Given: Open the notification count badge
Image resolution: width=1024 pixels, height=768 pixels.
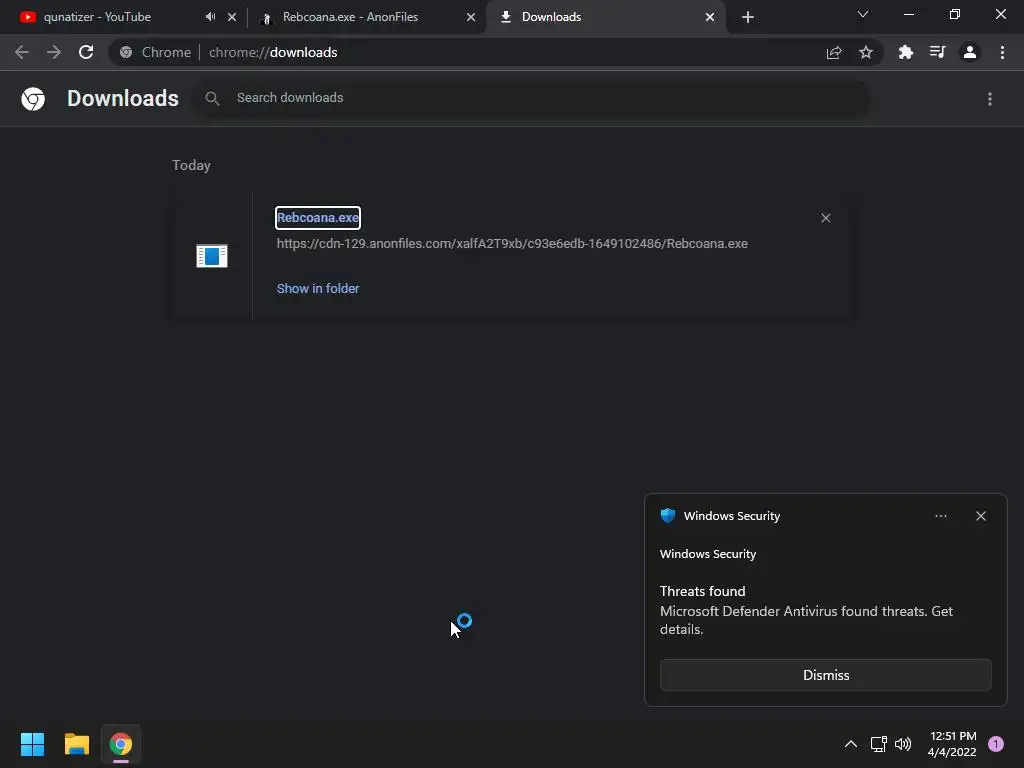Looking at the screenshot, I should click(996, 744).
